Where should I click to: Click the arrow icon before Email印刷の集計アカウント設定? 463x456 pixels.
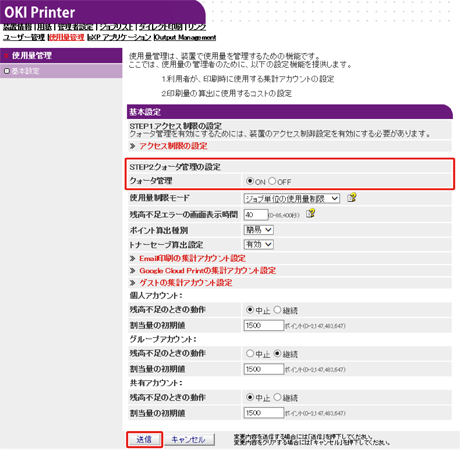[133, 258]
